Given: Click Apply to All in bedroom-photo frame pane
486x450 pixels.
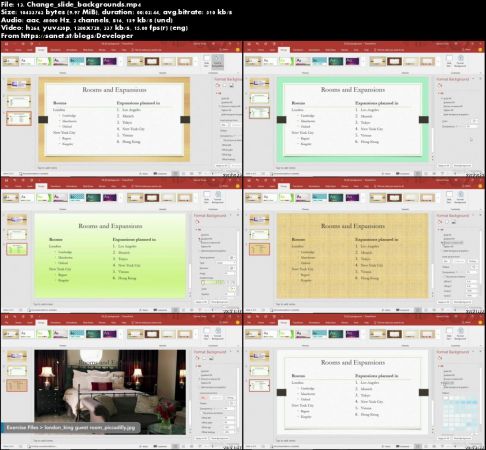Looking at the screenshot, I should coord(201,438).
